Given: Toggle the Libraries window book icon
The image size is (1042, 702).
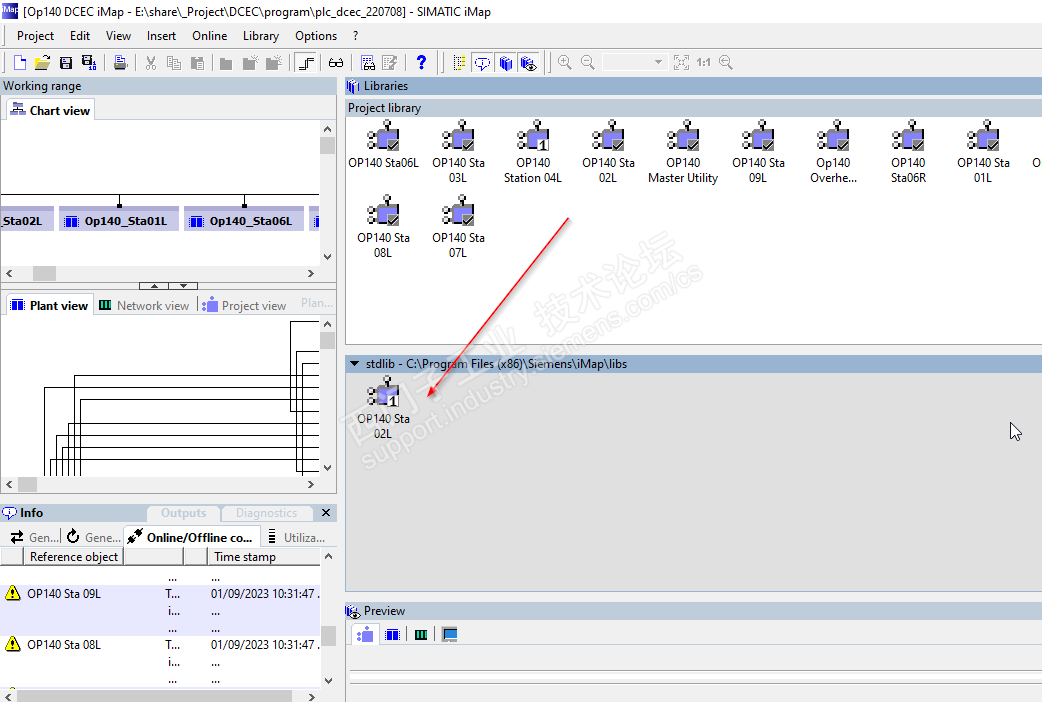Looking at the screenshot, I should click(x=506, y=62).
